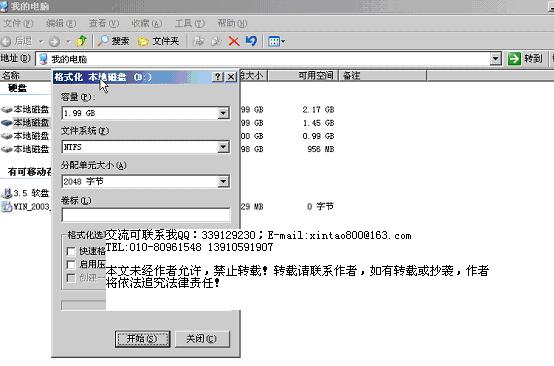Click the Back arrow toolbar icon
Image resolution: width=554 pixels, height=366 pixels.
tap(6, 41)
